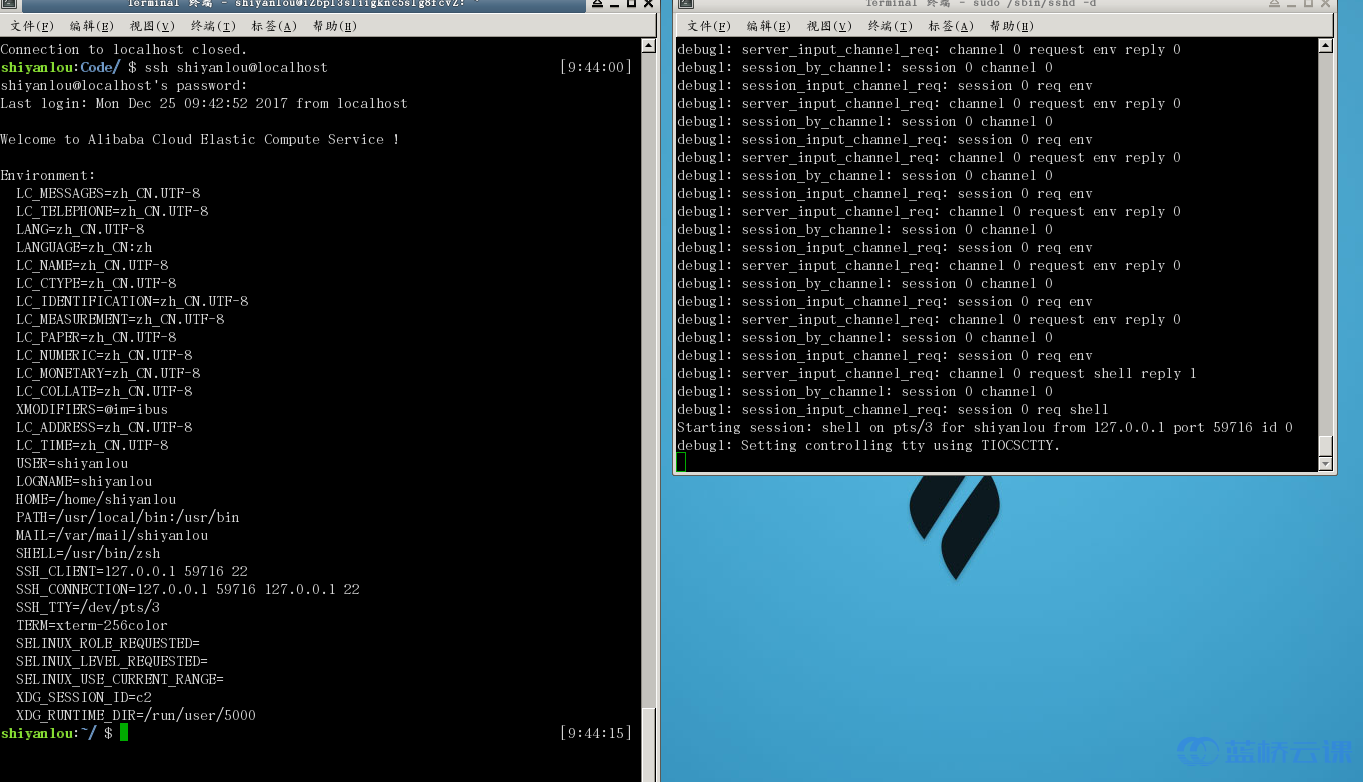Click 'Connection to localhost closed.' line
This screenshot has width=1363, height=782.
(124, 49)
